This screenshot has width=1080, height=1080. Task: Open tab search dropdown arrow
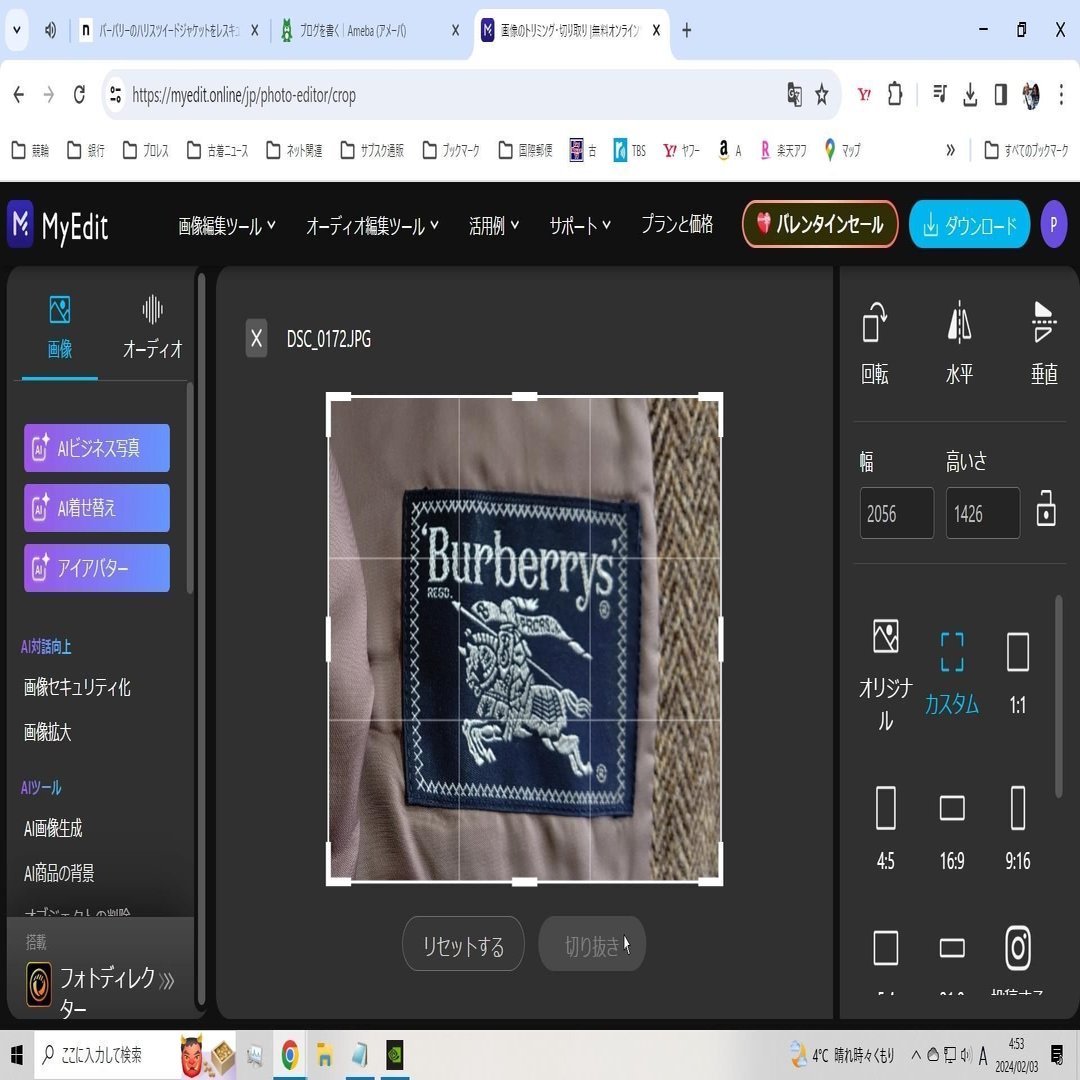pyautogui.click(x=17, y=30)
